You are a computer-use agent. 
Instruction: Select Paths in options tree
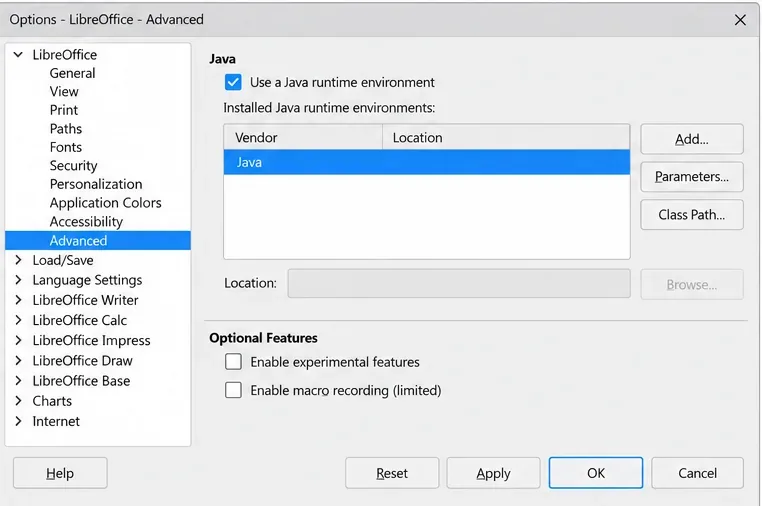(66, 128)
